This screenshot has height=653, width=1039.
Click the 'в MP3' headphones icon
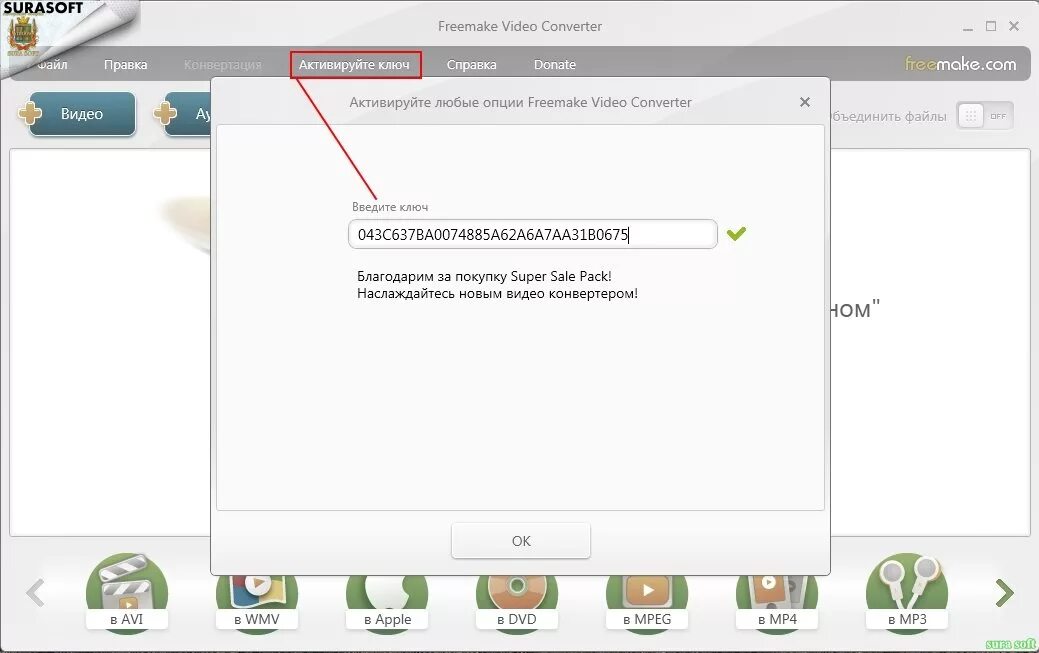point(907,593)
